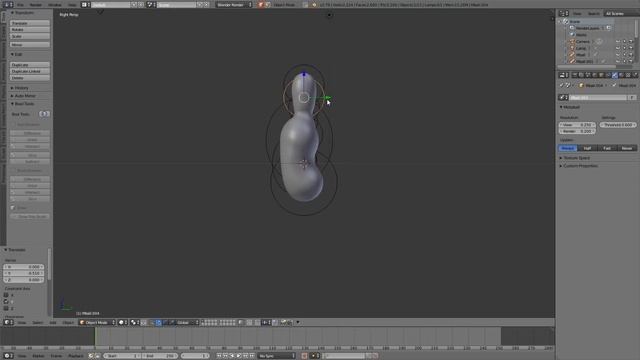Toggle visibility eye for Camera

click(618, 42)
